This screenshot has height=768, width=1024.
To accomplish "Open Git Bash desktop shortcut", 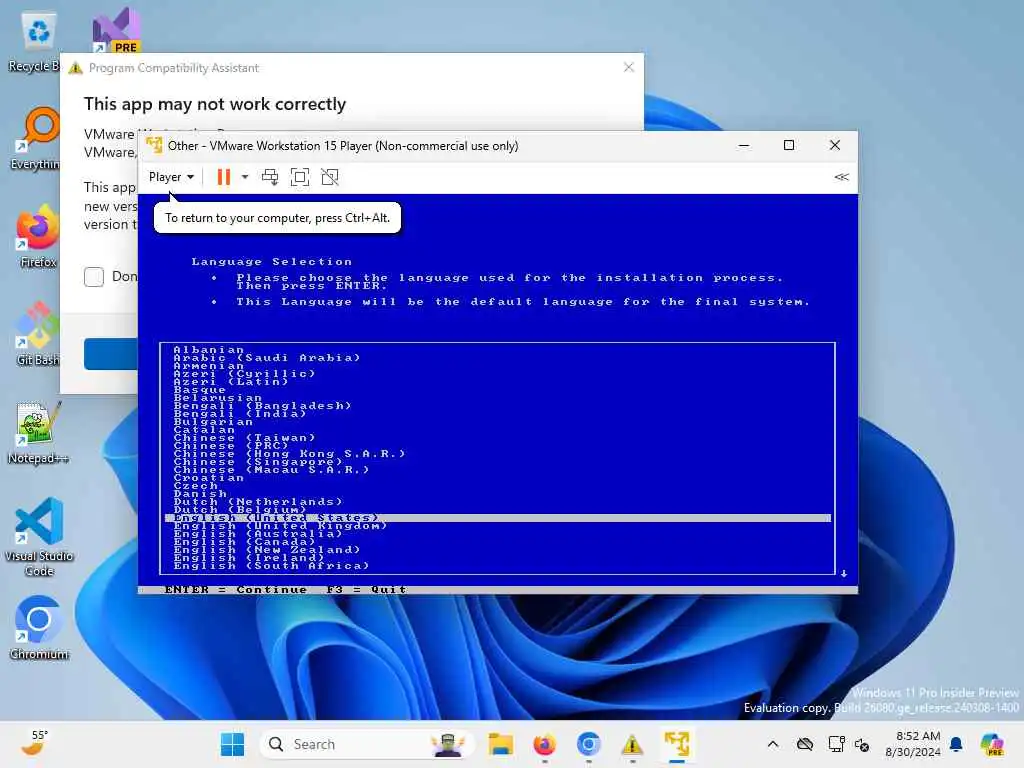I will (37, 334).
